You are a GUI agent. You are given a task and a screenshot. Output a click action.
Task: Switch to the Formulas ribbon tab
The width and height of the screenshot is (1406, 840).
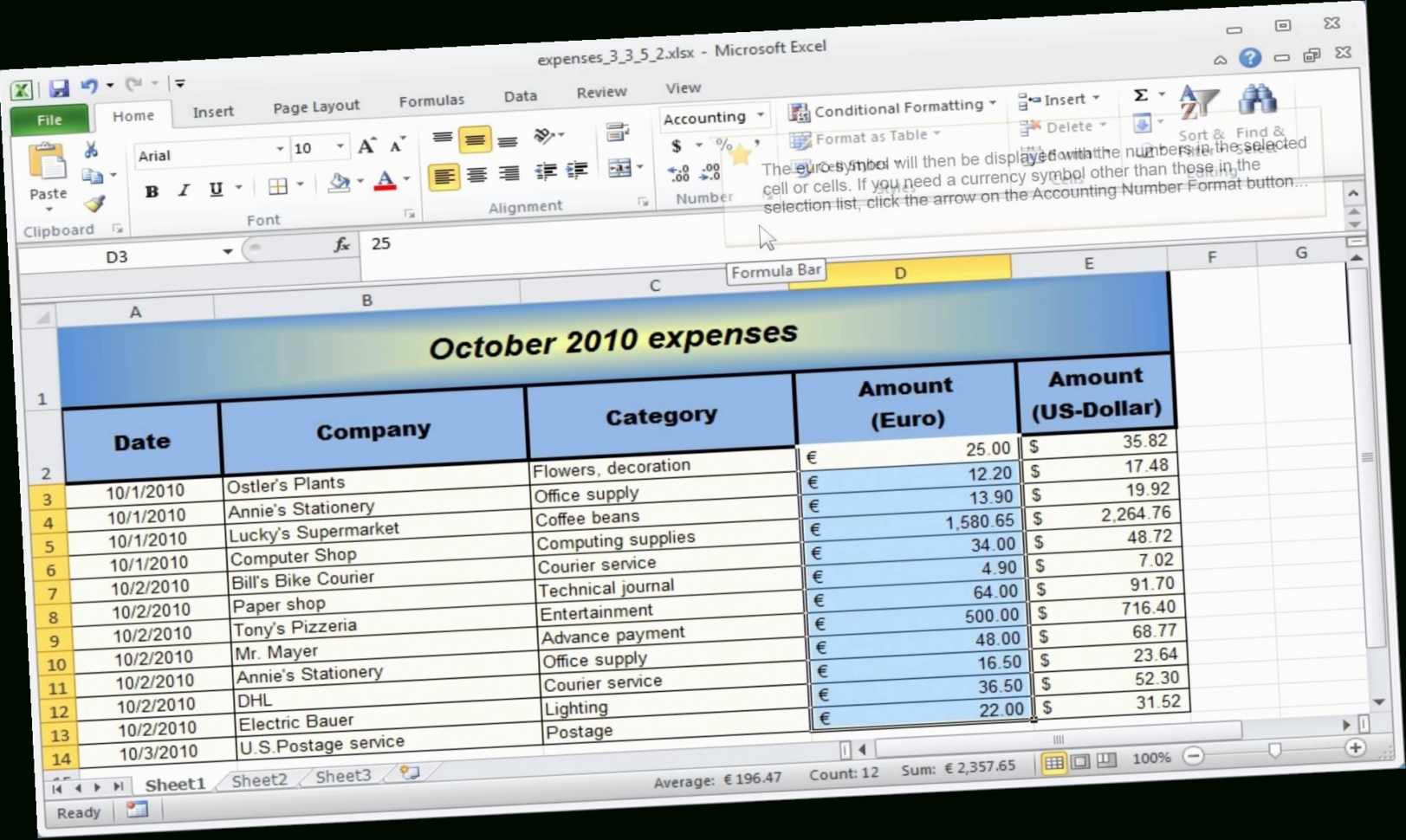point(431,101)
